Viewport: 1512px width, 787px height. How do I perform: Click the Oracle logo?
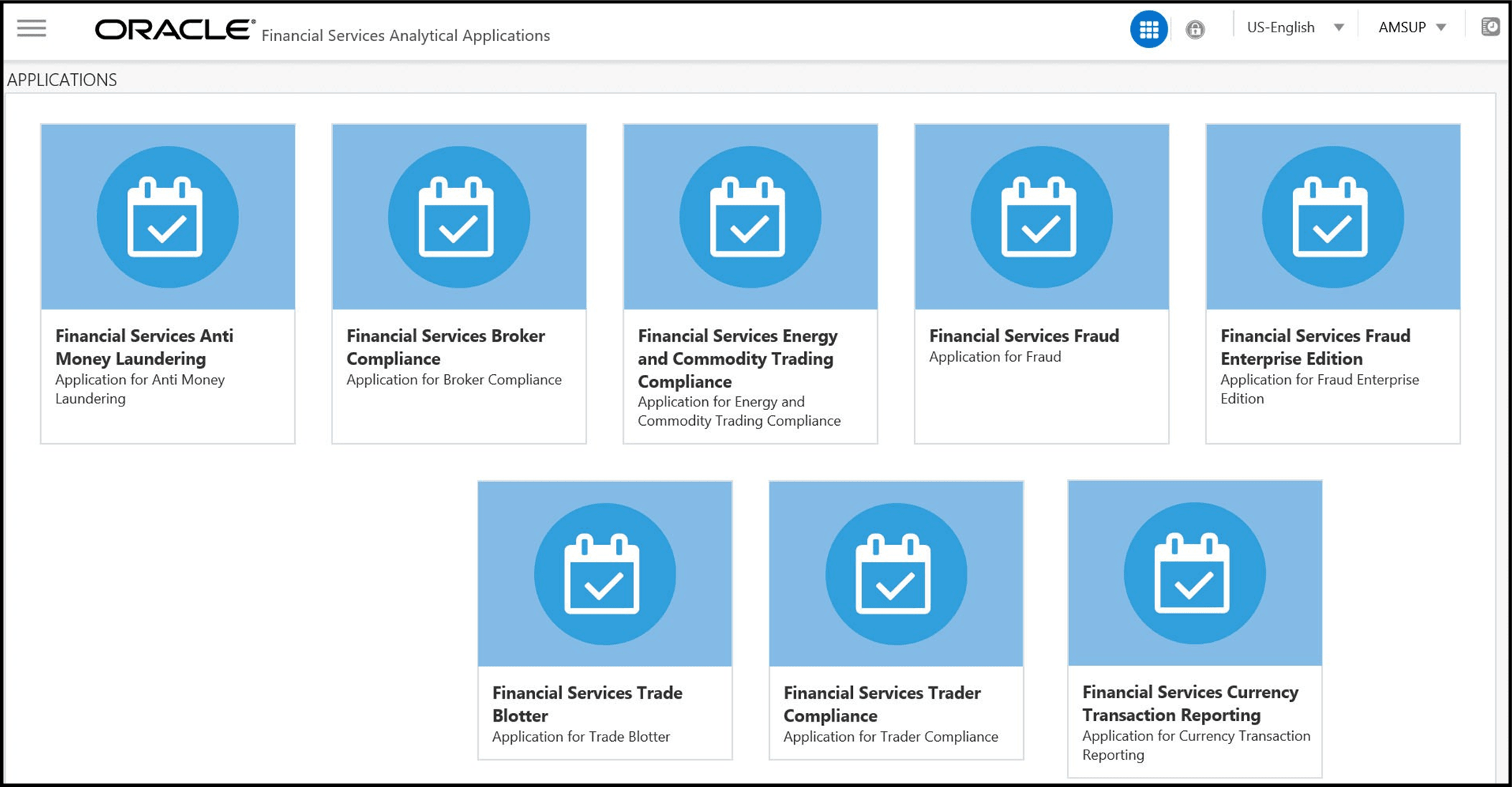click(174, 29)
